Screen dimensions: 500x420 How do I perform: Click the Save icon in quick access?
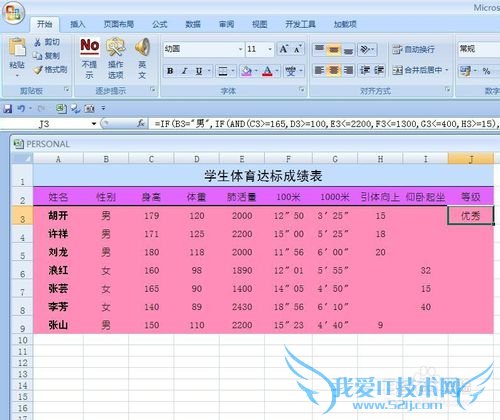tap(7, 108)
